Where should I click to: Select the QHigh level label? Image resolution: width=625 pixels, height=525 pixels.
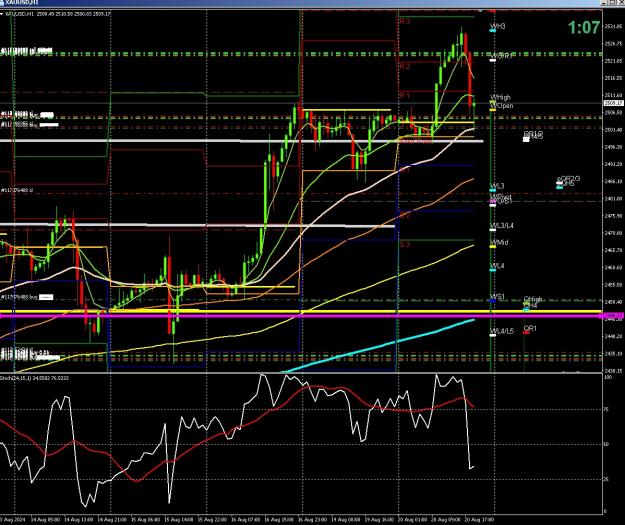(x=533, y=299)
